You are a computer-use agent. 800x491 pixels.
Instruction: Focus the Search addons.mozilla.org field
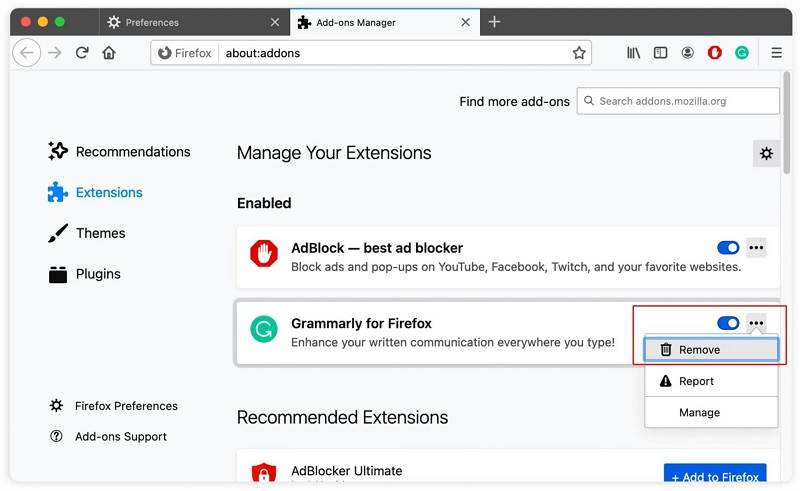678,101
